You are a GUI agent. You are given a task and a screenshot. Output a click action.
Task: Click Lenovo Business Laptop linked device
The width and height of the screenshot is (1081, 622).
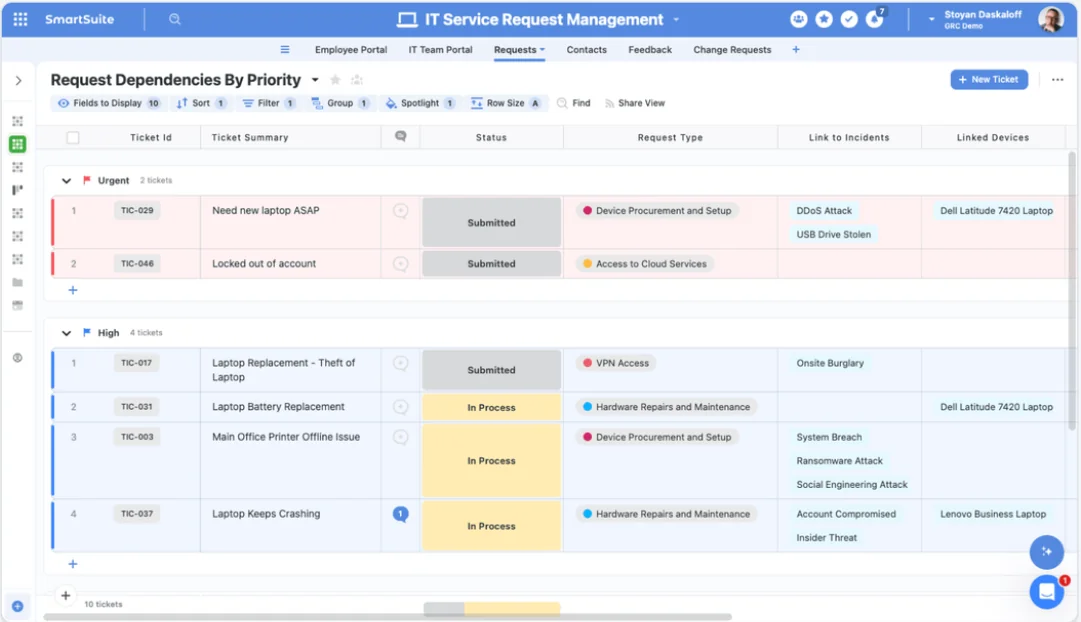tap(993, 514)
